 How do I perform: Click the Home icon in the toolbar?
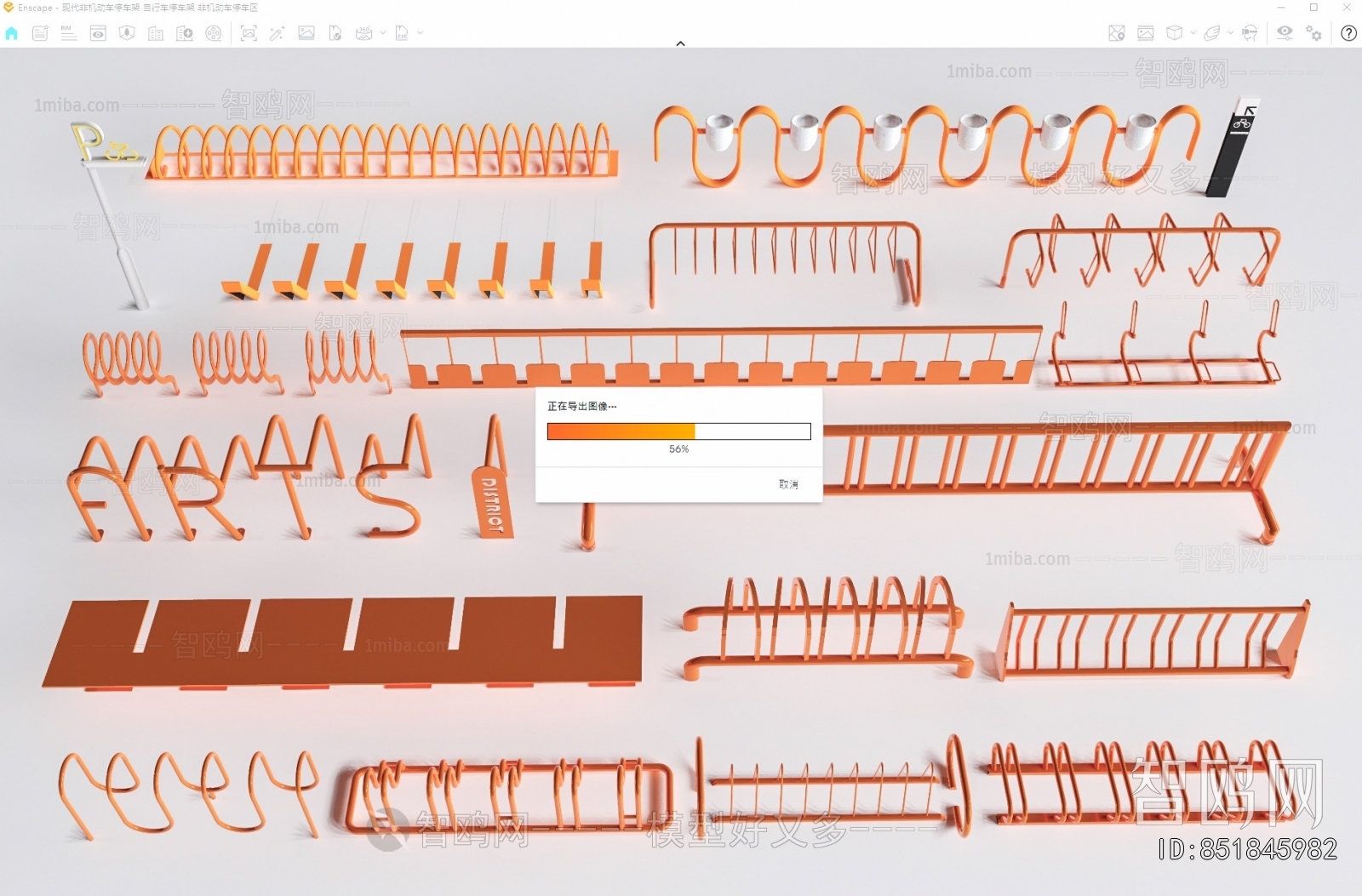(12, 33)
